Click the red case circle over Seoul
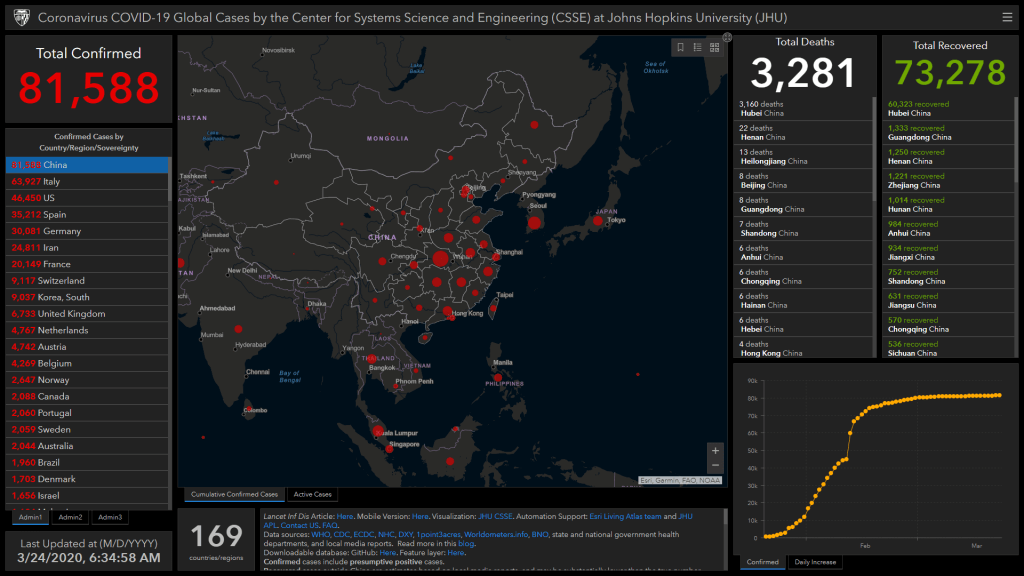Image resolution: width=1024 pixels, height=576 pixels. [534, 223]
